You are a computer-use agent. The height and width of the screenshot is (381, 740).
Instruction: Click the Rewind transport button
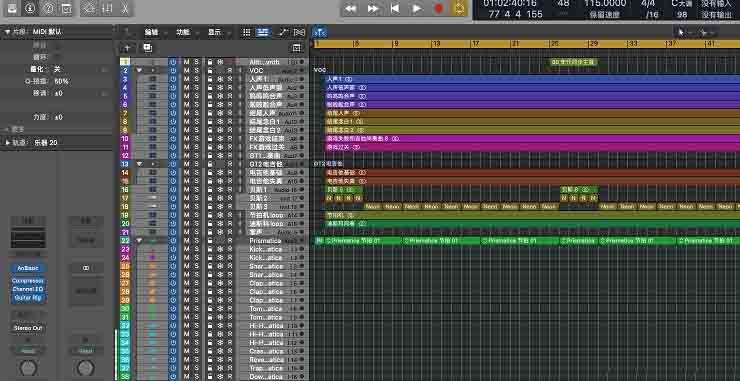(x=351, y=8)
